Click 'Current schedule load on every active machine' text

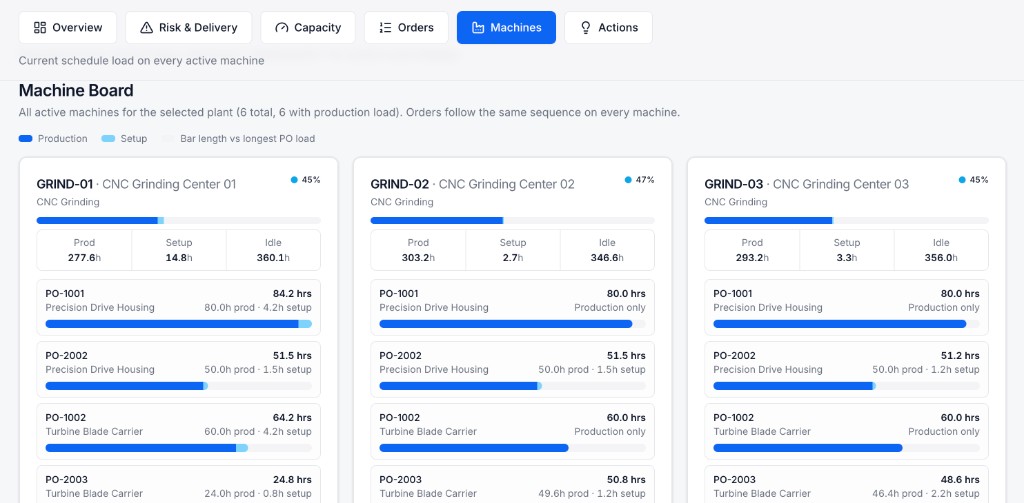pos(141,61)
